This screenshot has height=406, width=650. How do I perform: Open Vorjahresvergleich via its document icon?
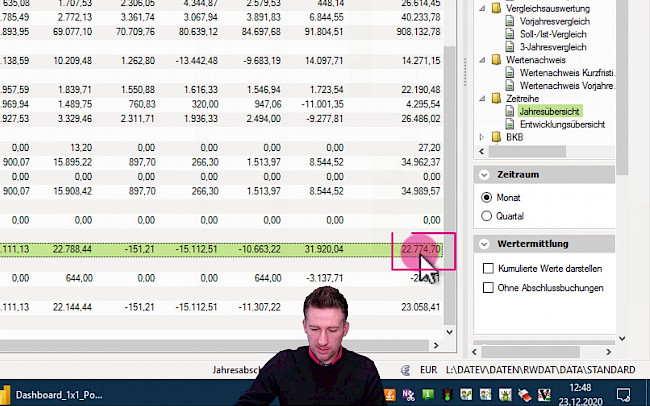coord(510,22)
